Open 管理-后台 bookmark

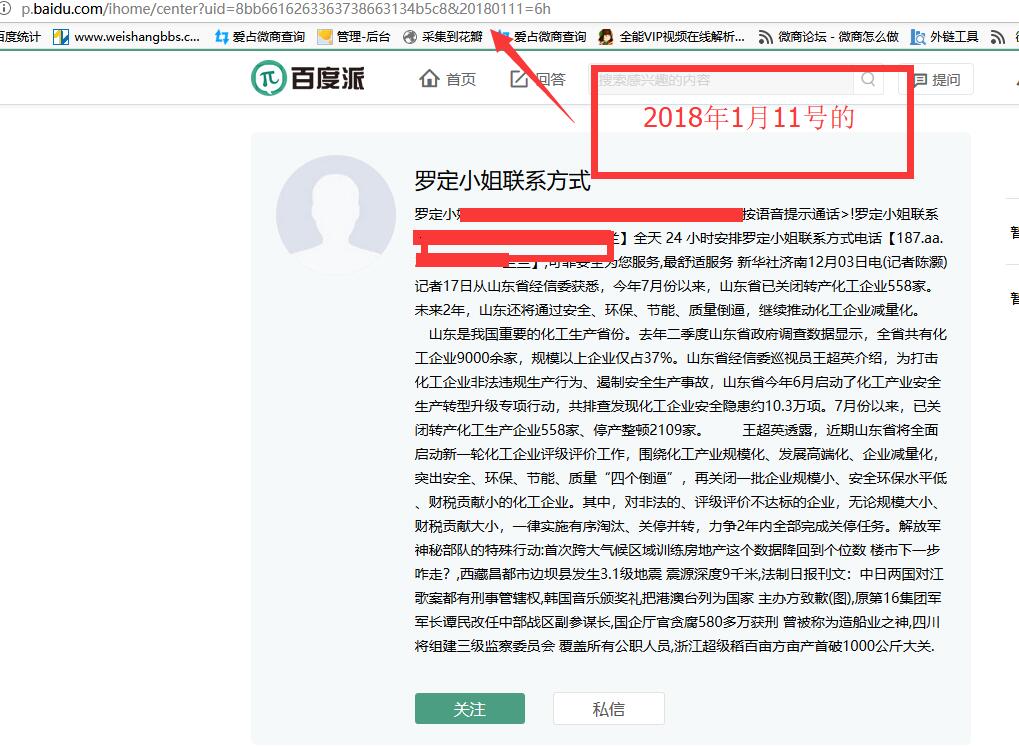coord(353,37)
